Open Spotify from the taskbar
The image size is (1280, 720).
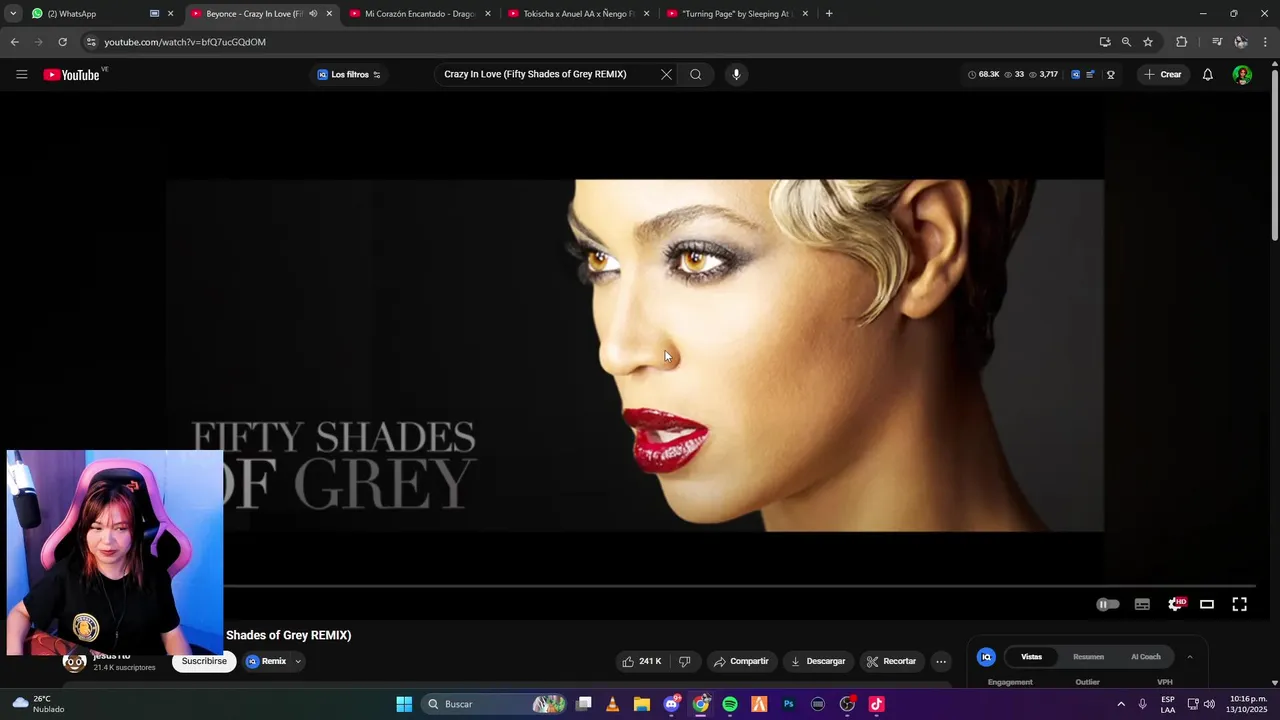click(730, 704)
